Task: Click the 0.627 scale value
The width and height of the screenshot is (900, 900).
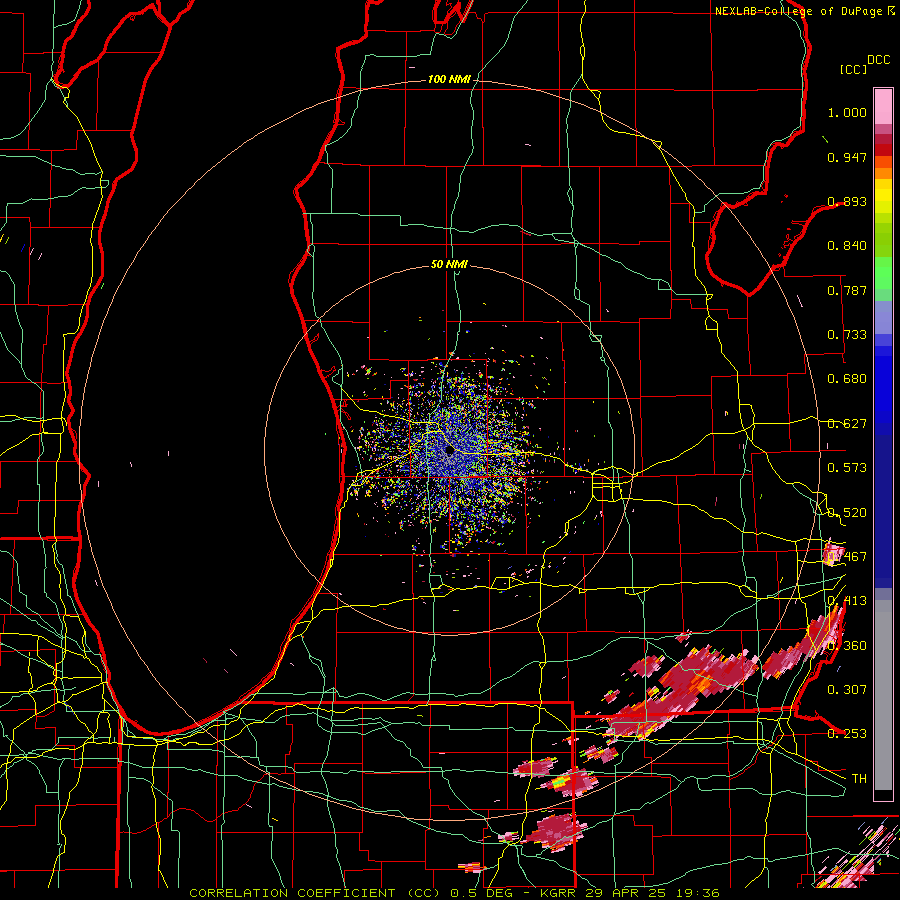Action: 847,424
